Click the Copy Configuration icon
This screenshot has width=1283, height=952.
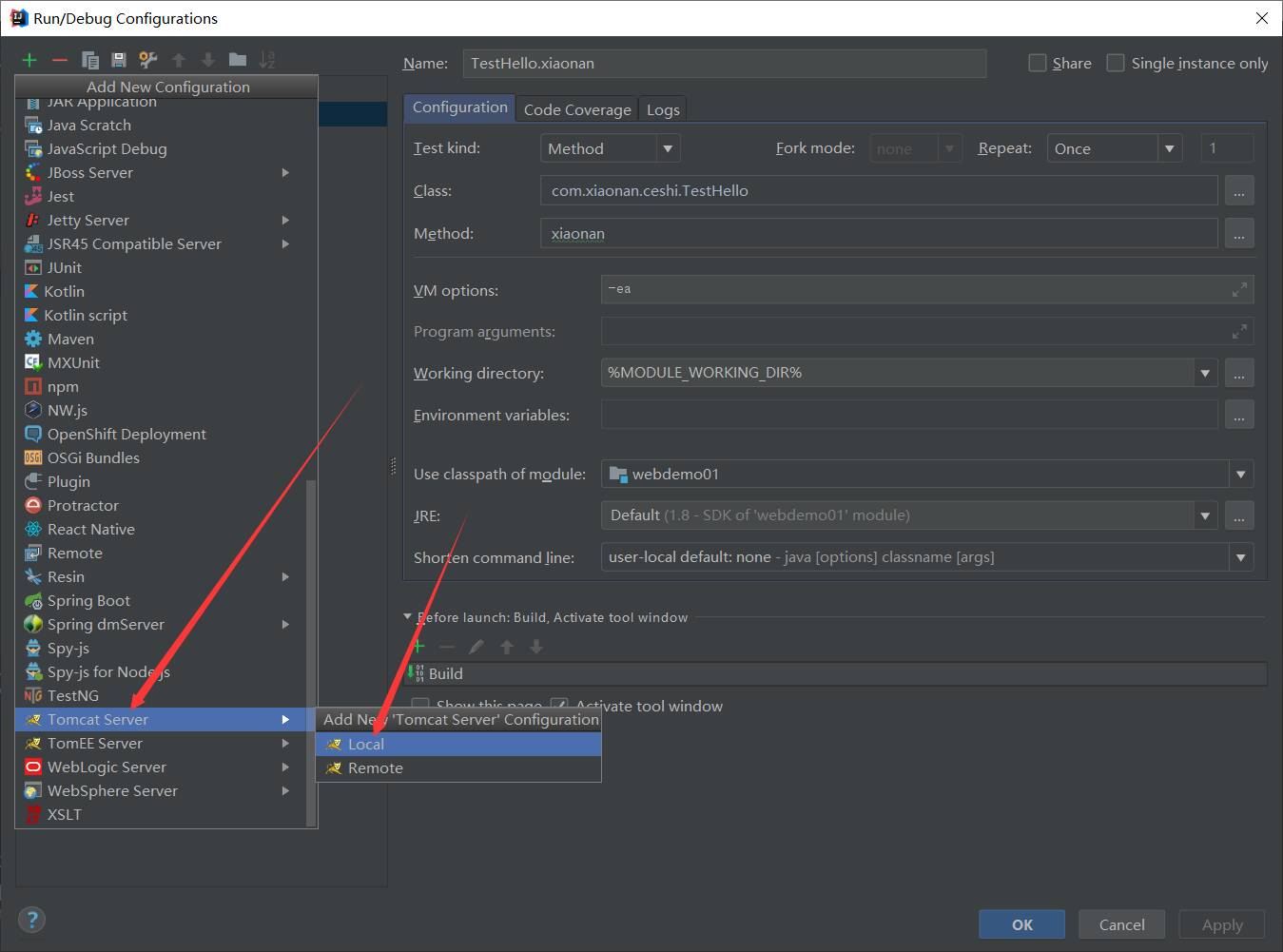coord(90,60)
